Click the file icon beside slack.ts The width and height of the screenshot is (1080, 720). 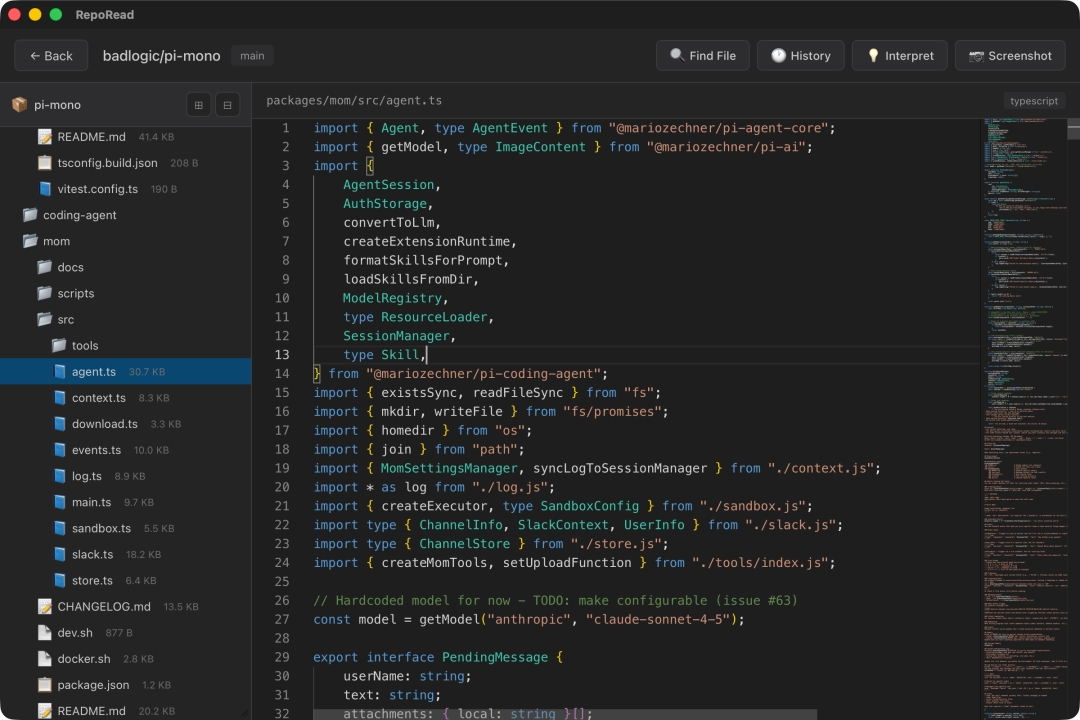click(x=60, y=554)
